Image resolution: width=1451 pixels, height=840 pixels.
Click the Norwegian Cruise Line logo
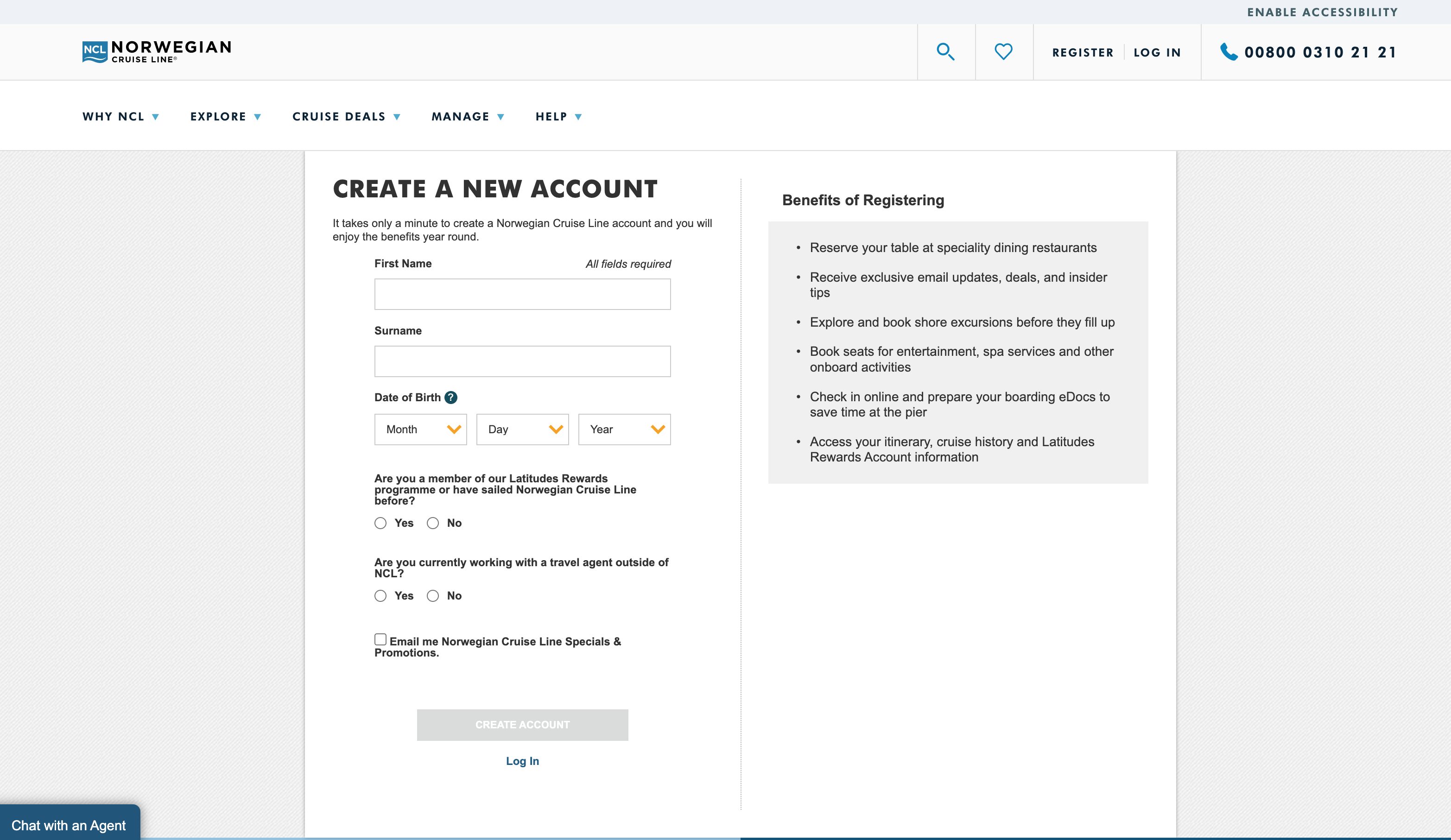[157, 52]
